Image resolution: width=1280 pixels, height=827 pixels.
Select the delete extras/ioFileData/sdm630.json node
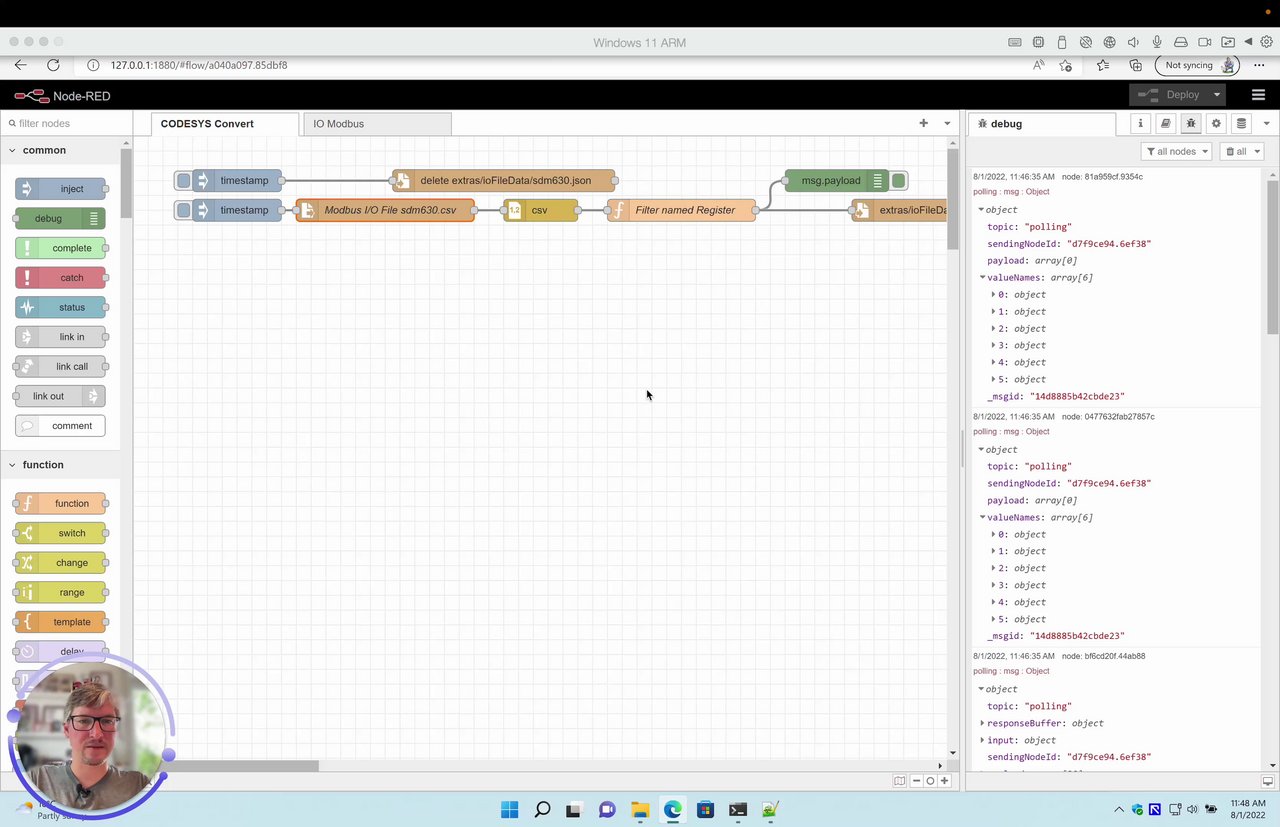click(x=504, y=181)
